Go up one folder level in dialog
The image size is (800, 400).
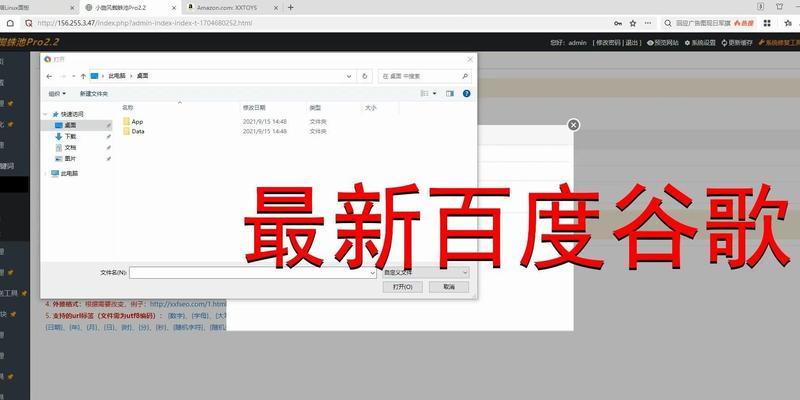click(83, 76)
